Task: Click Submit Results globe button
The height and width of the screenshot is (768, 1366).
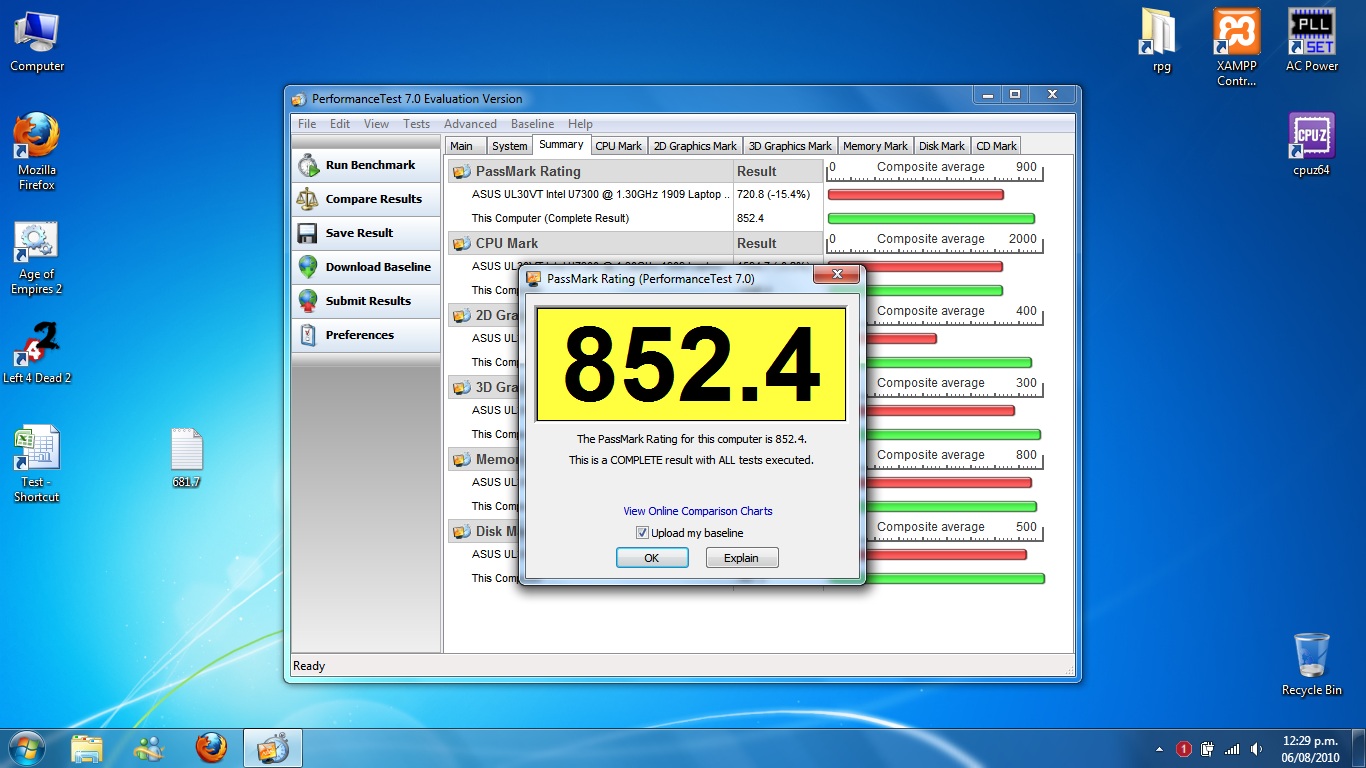Action: 366,301
